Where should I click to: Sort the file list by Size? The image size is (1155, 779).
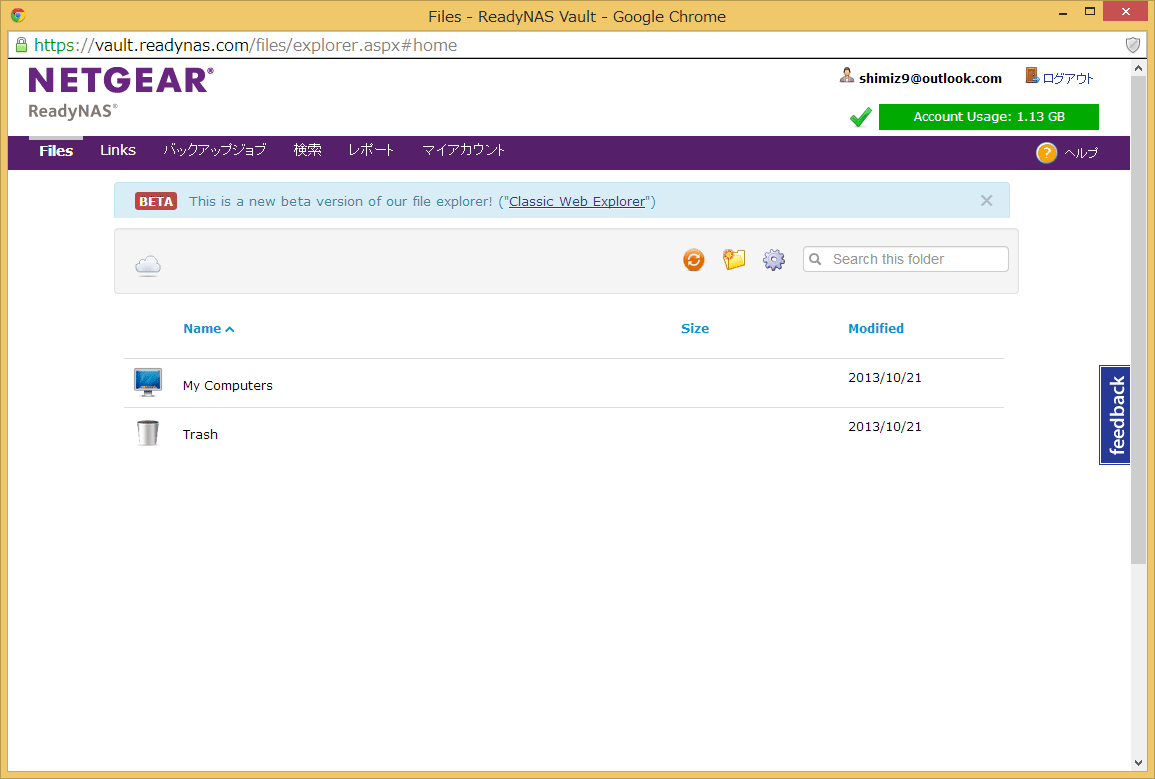tap(695, 329)
